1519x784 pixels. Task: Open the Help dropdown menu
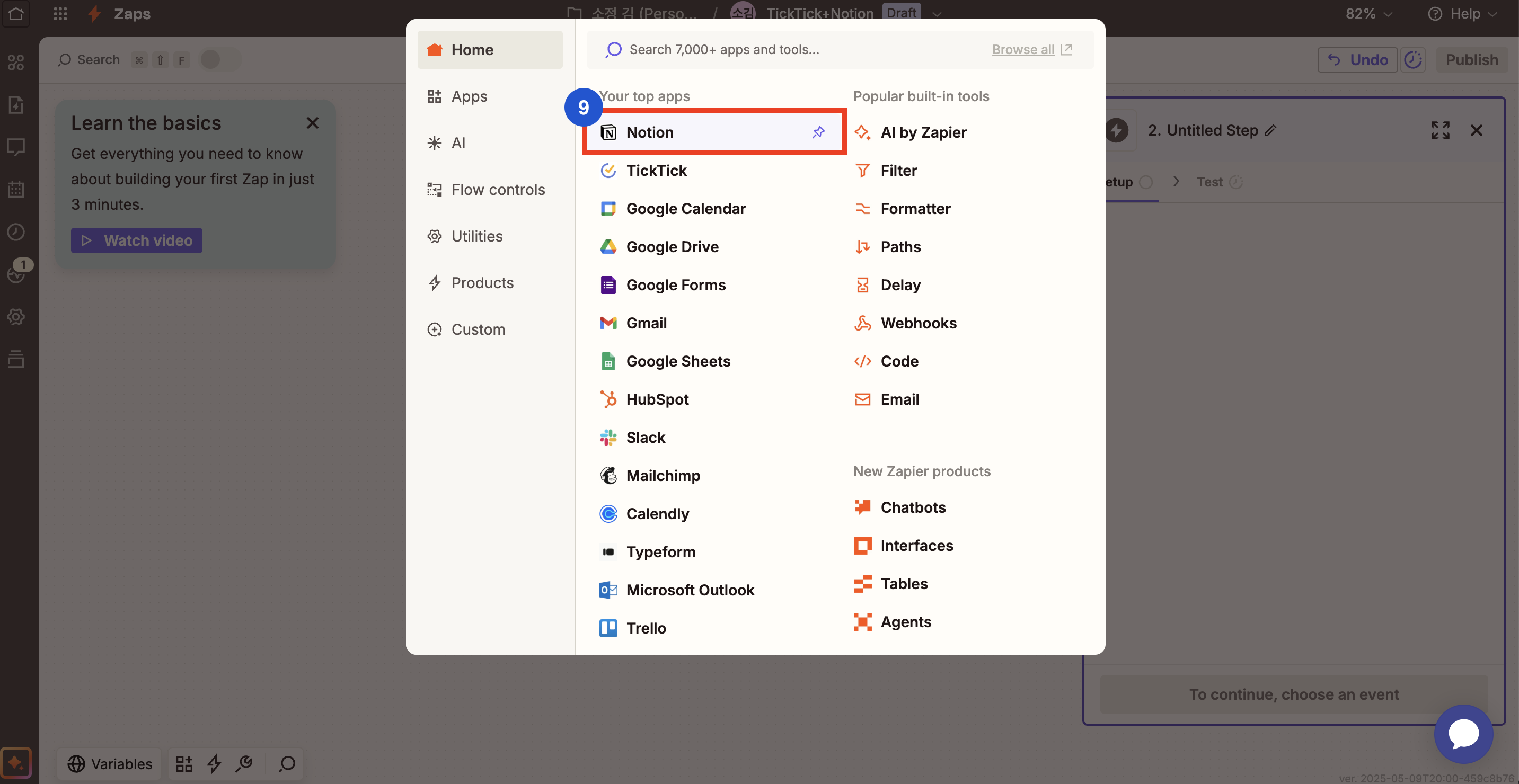coord(1463,14)
